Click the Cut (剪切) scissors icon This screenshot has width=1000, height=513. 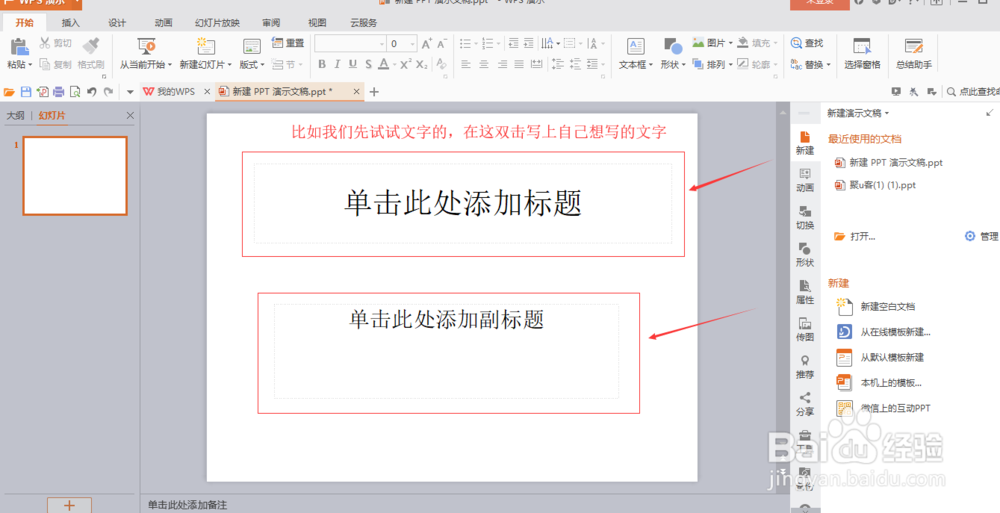point(45,43)
